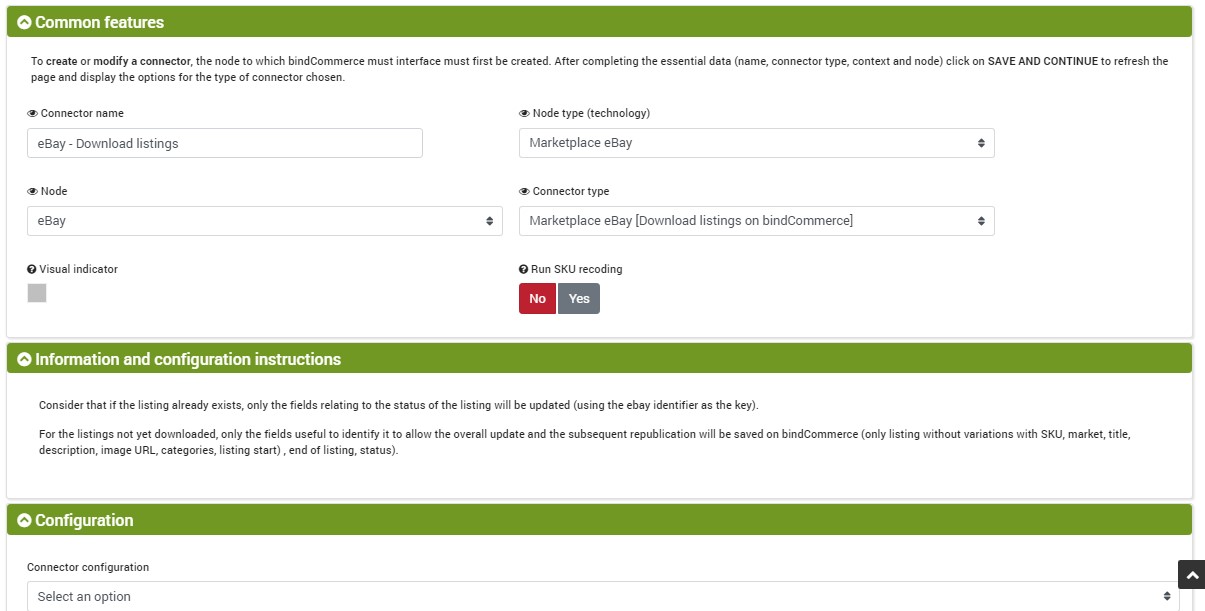Click the Common features header title
1205x611 pixels.
(99, 22)
